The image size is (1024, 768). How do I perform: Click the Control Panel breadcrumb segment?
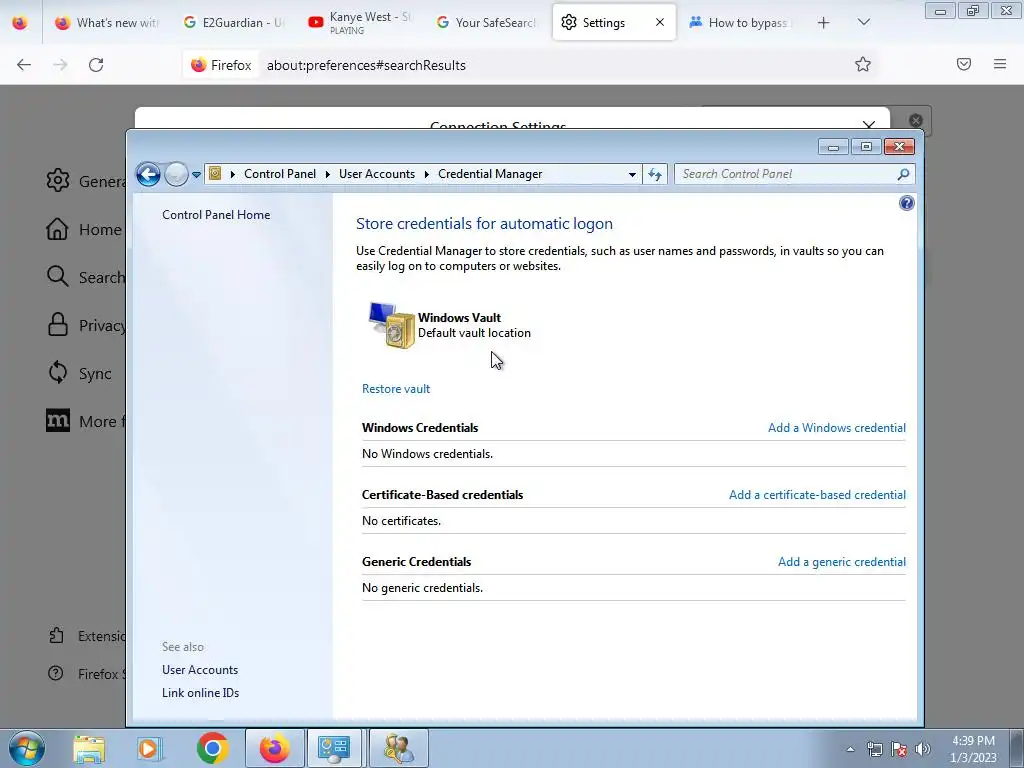coord(280,174)
